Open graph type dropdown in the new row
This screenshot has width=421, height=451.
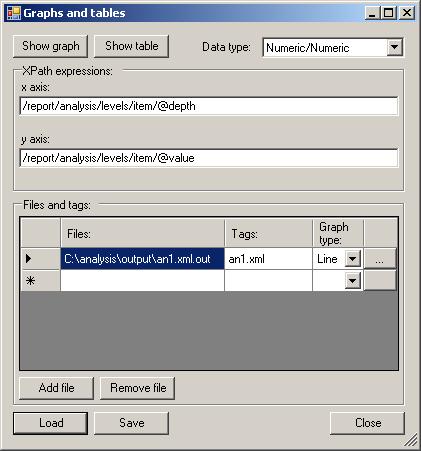coord(352,281)
